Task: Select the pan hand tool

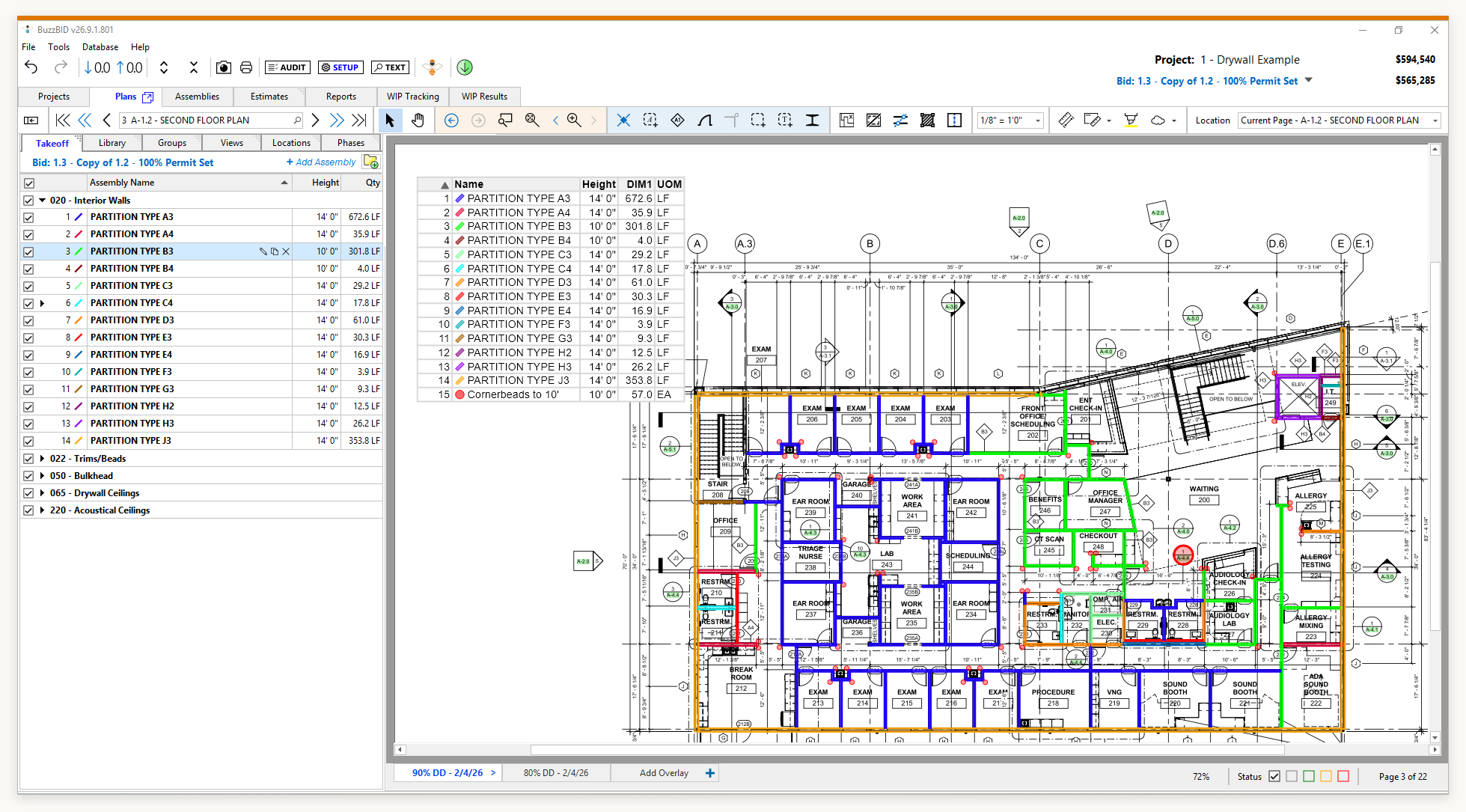Action: 418,120
